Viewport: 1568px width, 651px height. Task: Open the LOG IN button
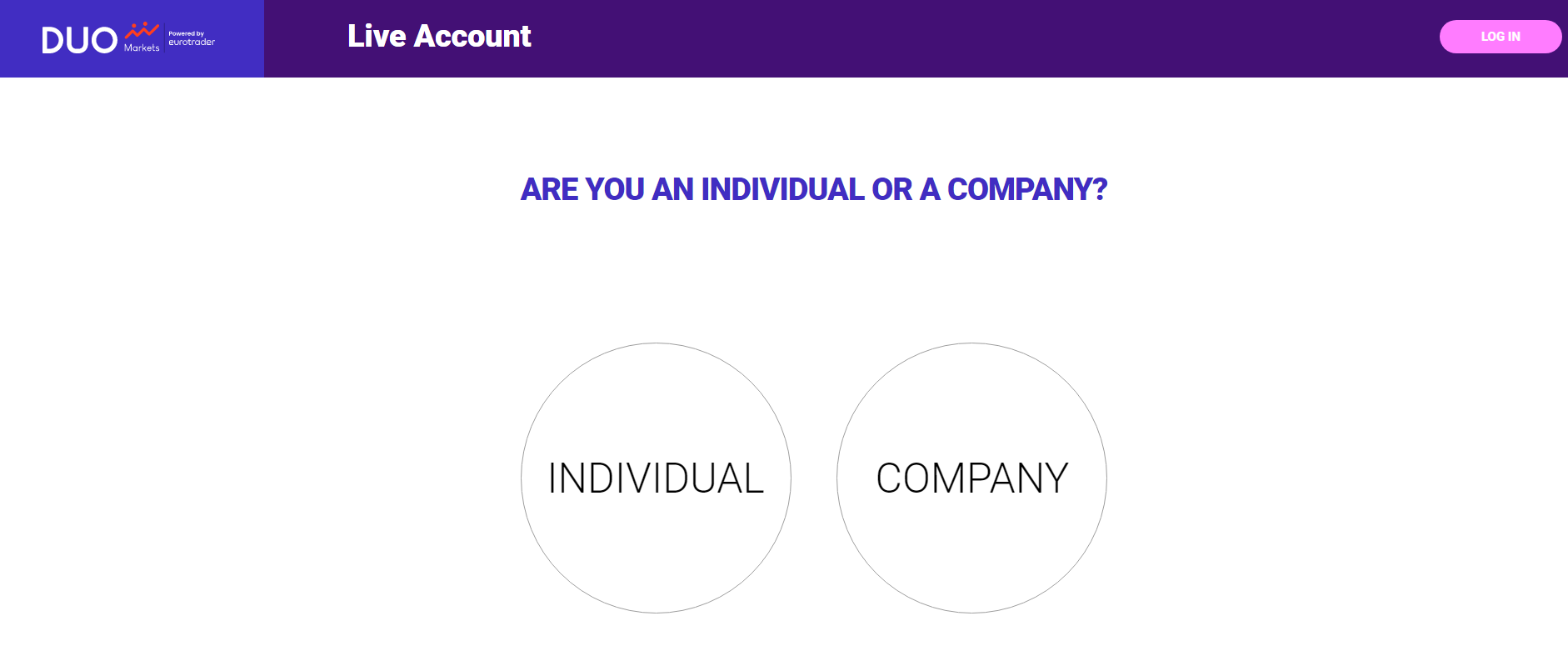(x=1501, y=37)
